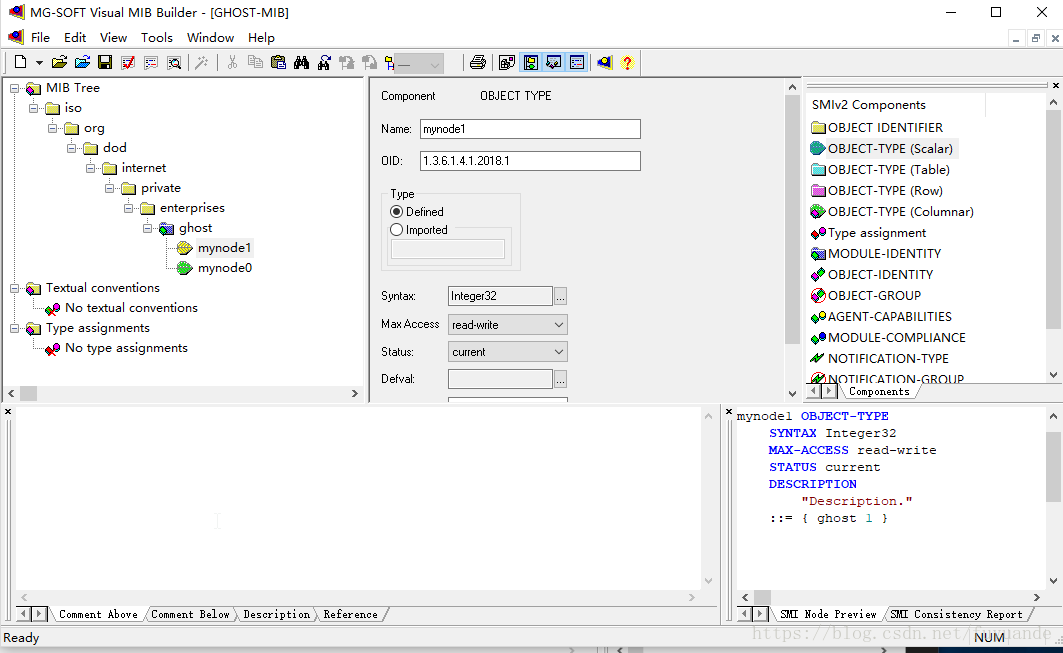Click the binoculars Find icon
The height and width of the screenshot is (653, 1063).
coord(301,62)
